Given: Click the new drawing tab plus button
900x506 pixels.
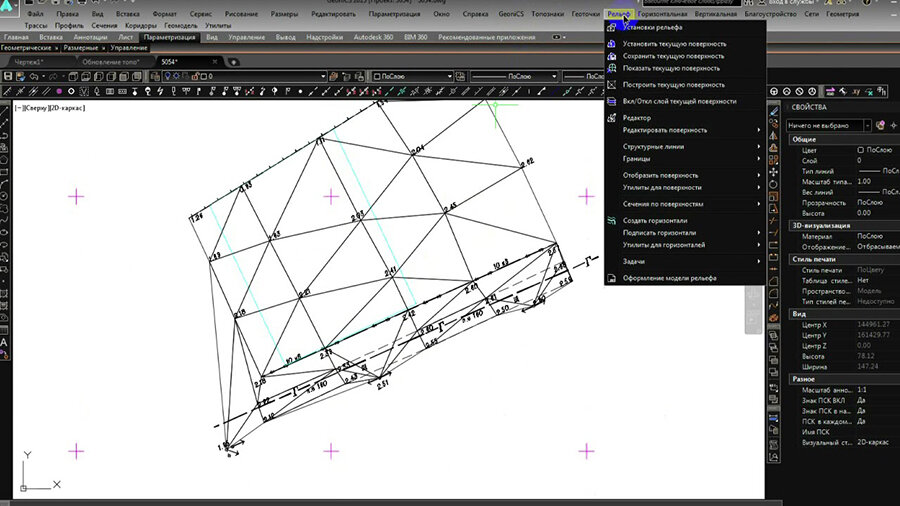Looking at the screenshot, I should [x=234, y=62].
